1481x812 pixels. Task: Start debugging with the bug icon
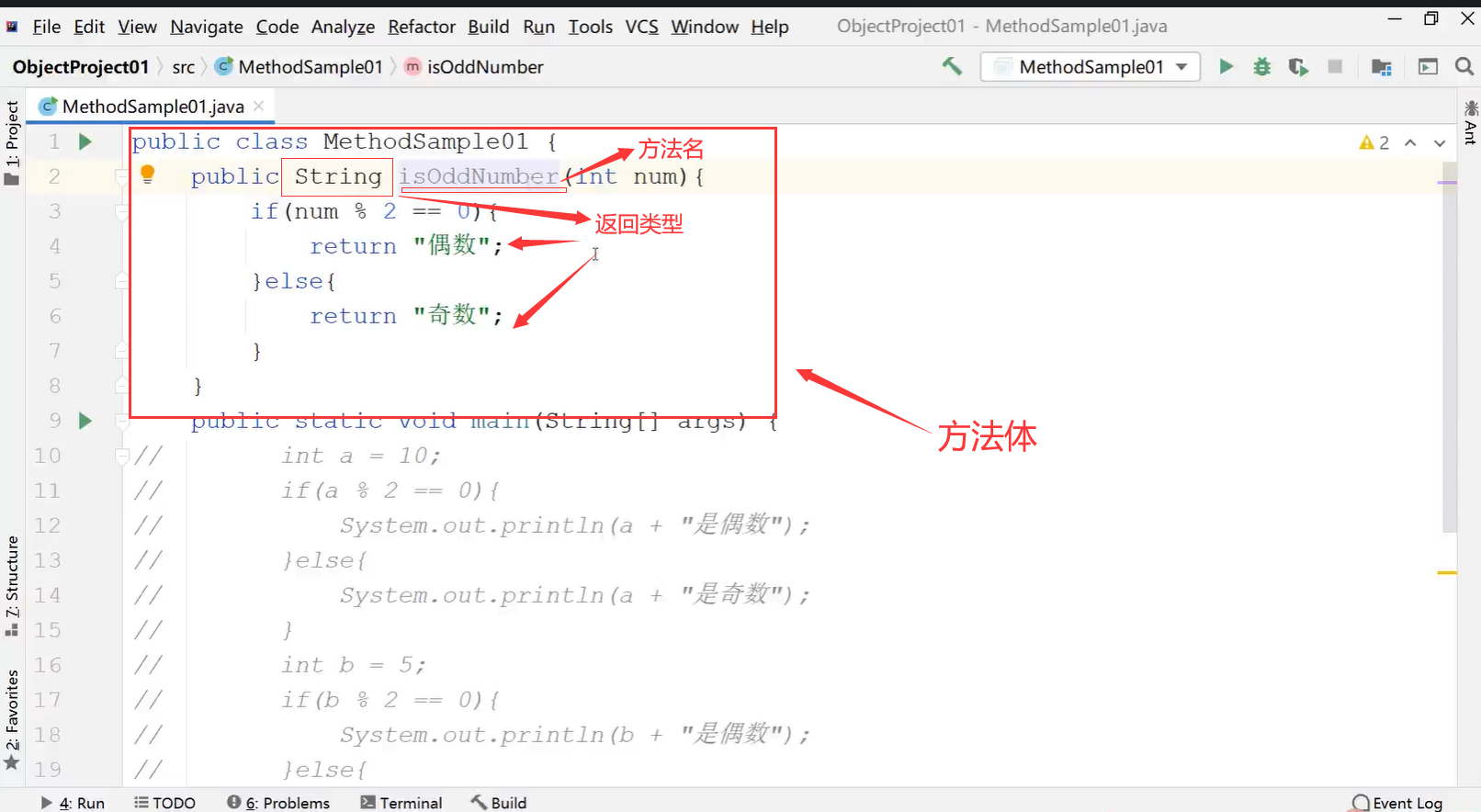[x=1262, y=66]
